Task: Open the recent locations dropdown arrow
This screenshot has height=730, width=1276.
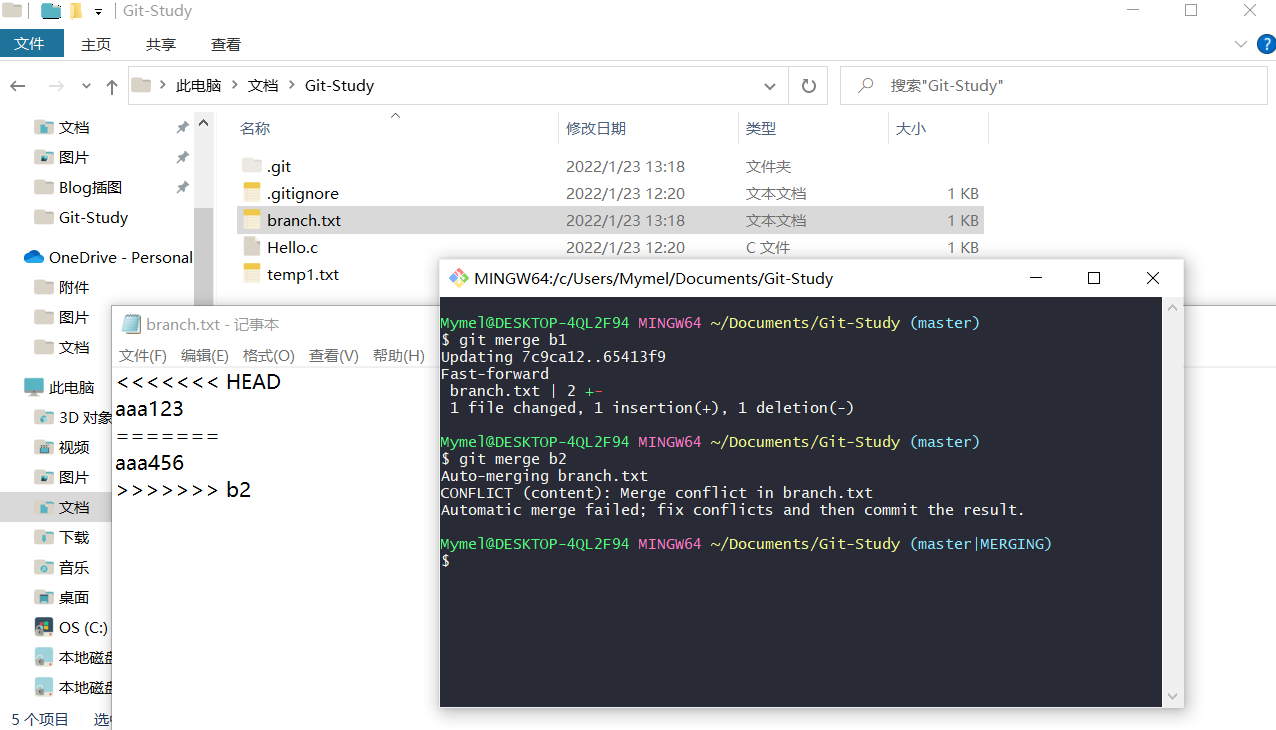Action: pyautogui.click(x=87, y=86)
